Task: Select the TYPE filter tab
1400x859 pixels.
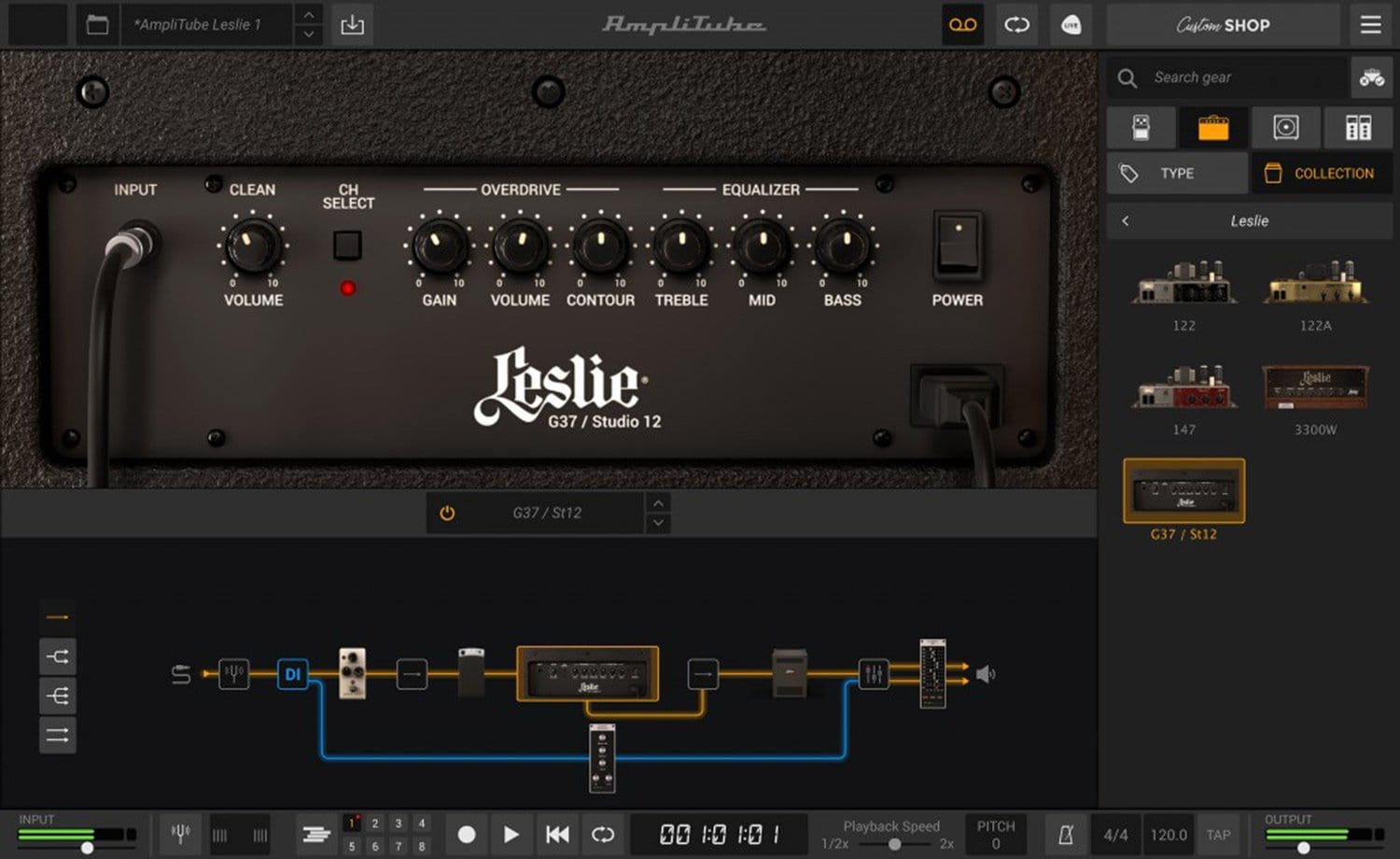Action: pos(1177,174)
